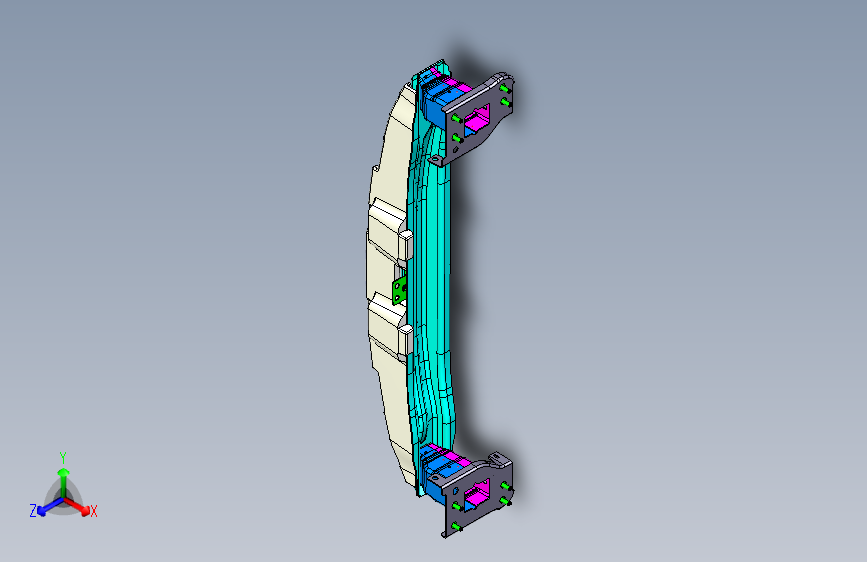Pick the magenta insert in lower plate opening
The height and width of the screenshot is (562, 867).
click(x=477, y=494)
